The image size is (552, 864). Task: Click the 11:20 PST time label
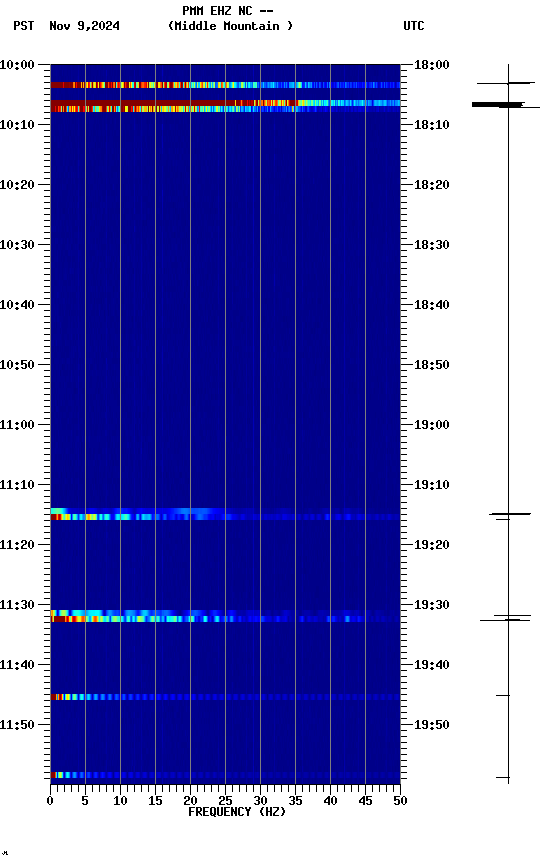(17, 545)
